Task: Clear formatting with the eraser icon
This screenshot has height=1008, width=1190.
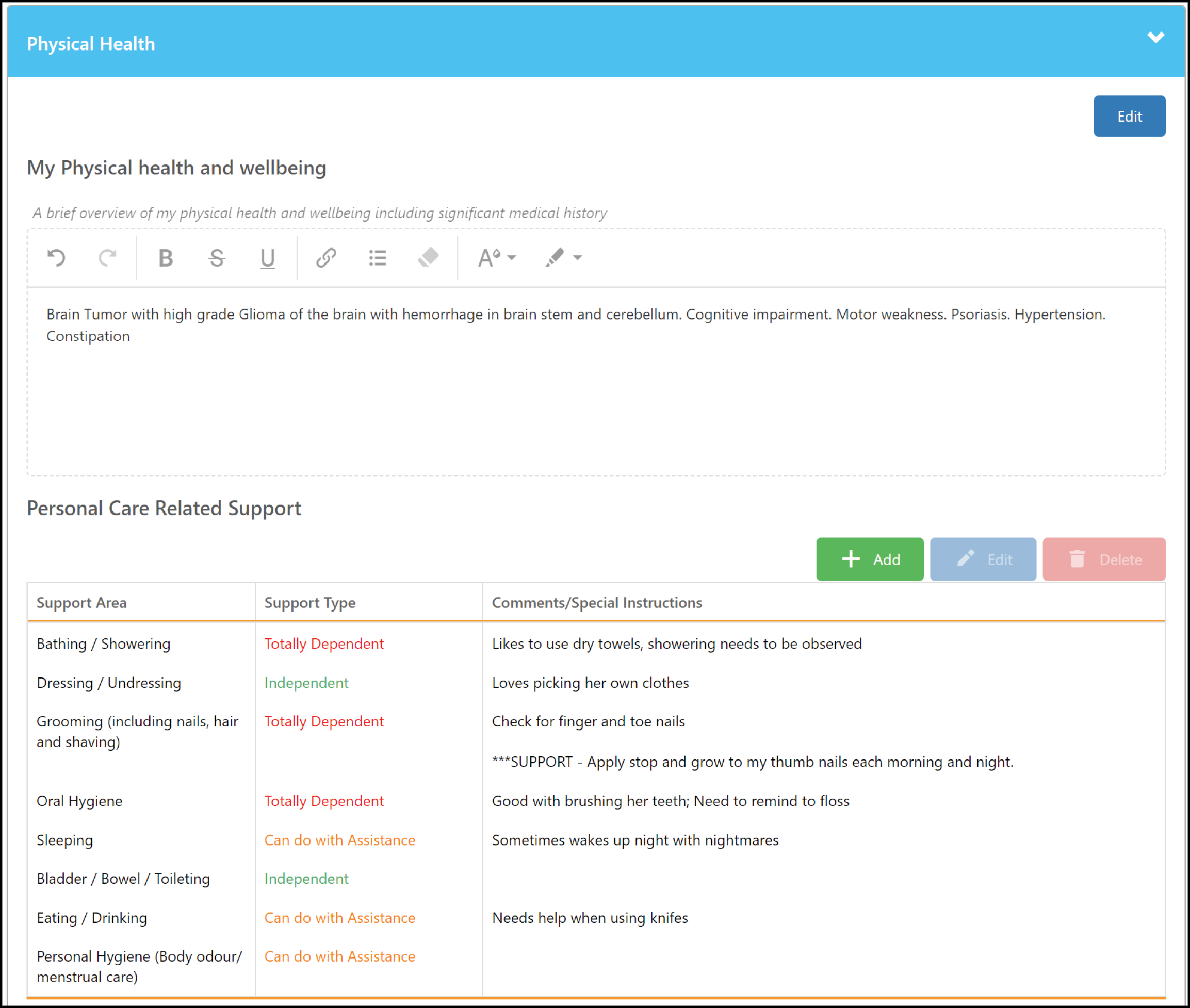Action: pyautogui.click(x=428, y=258)
